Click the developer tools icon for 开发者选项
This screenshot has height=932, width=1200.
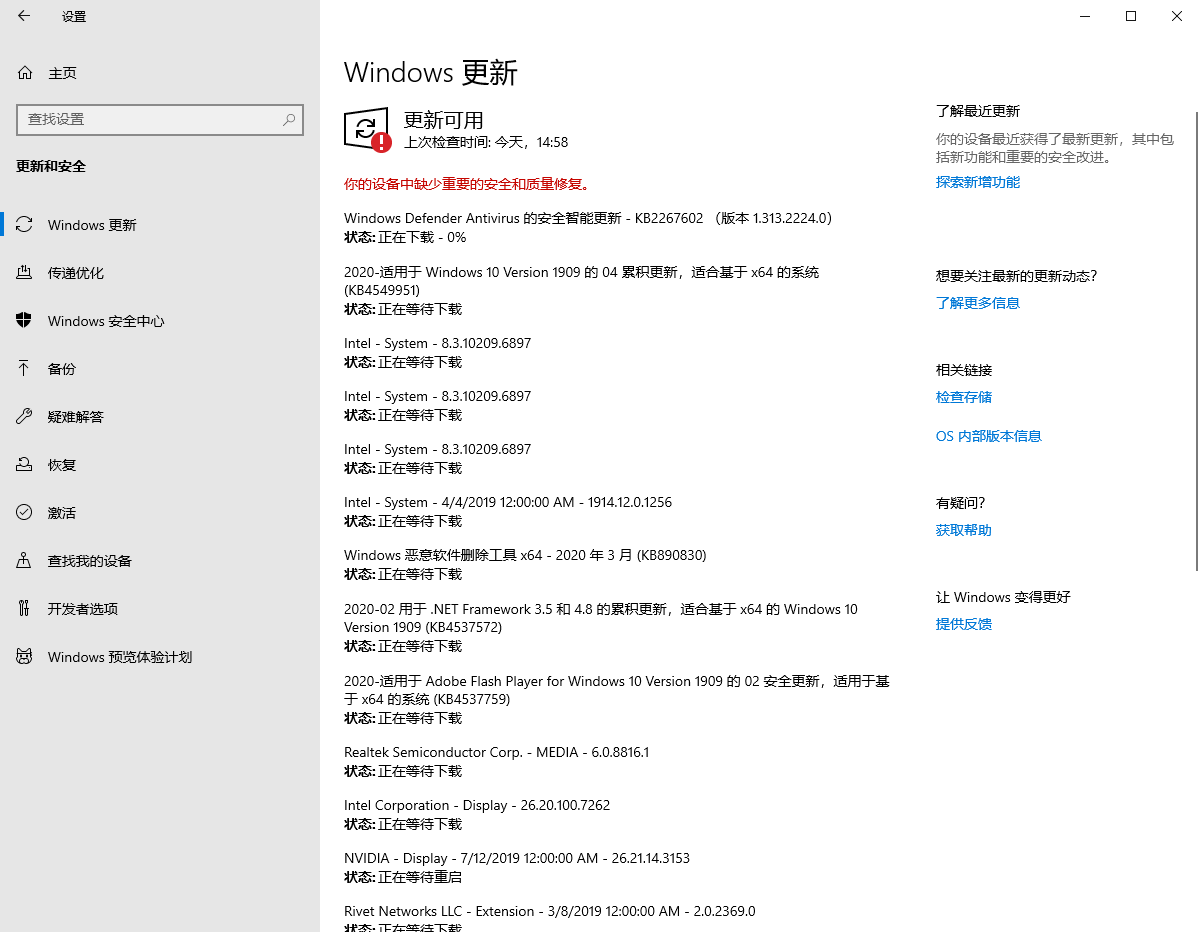pos(25,609)
